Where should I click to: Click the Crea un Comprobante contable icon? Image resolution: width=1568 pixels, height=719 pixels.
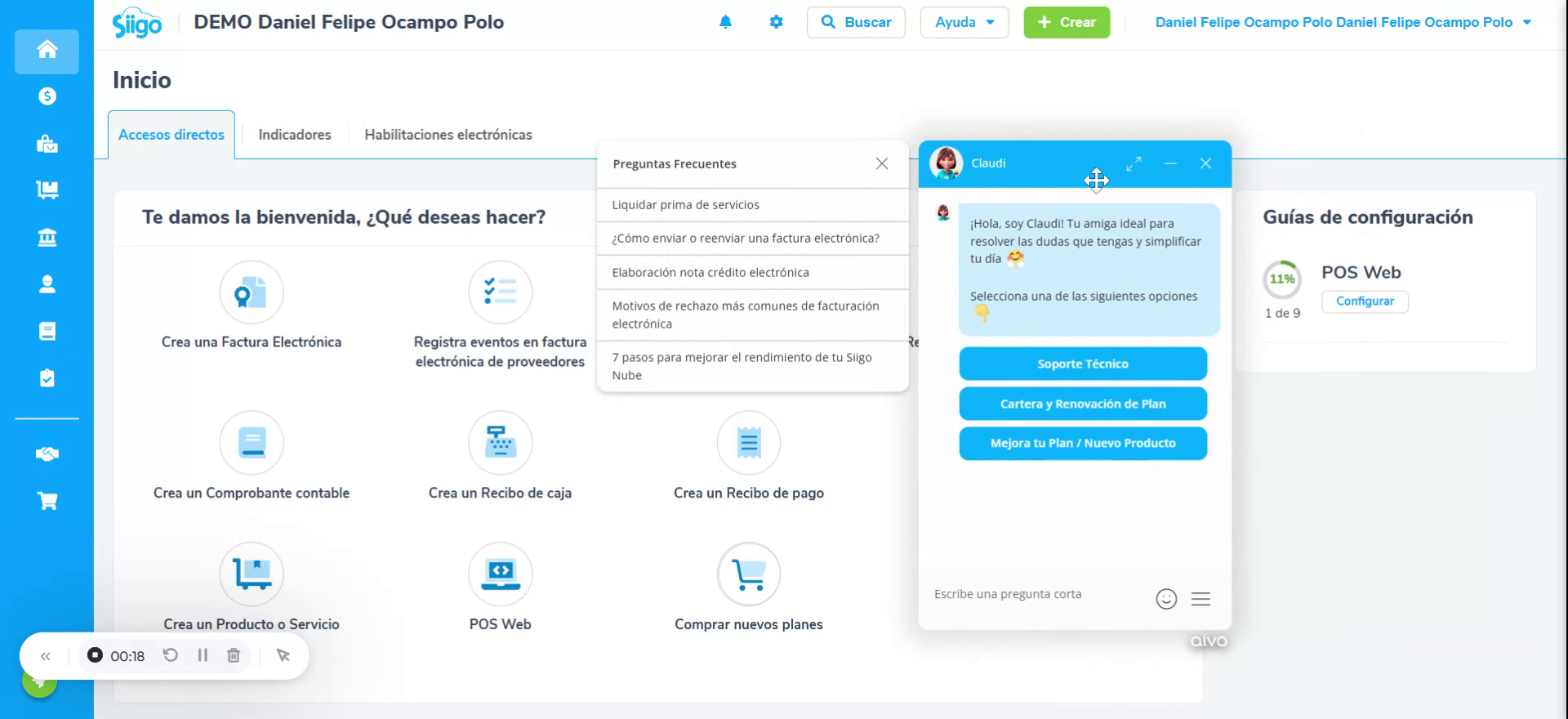click(251, 443)
